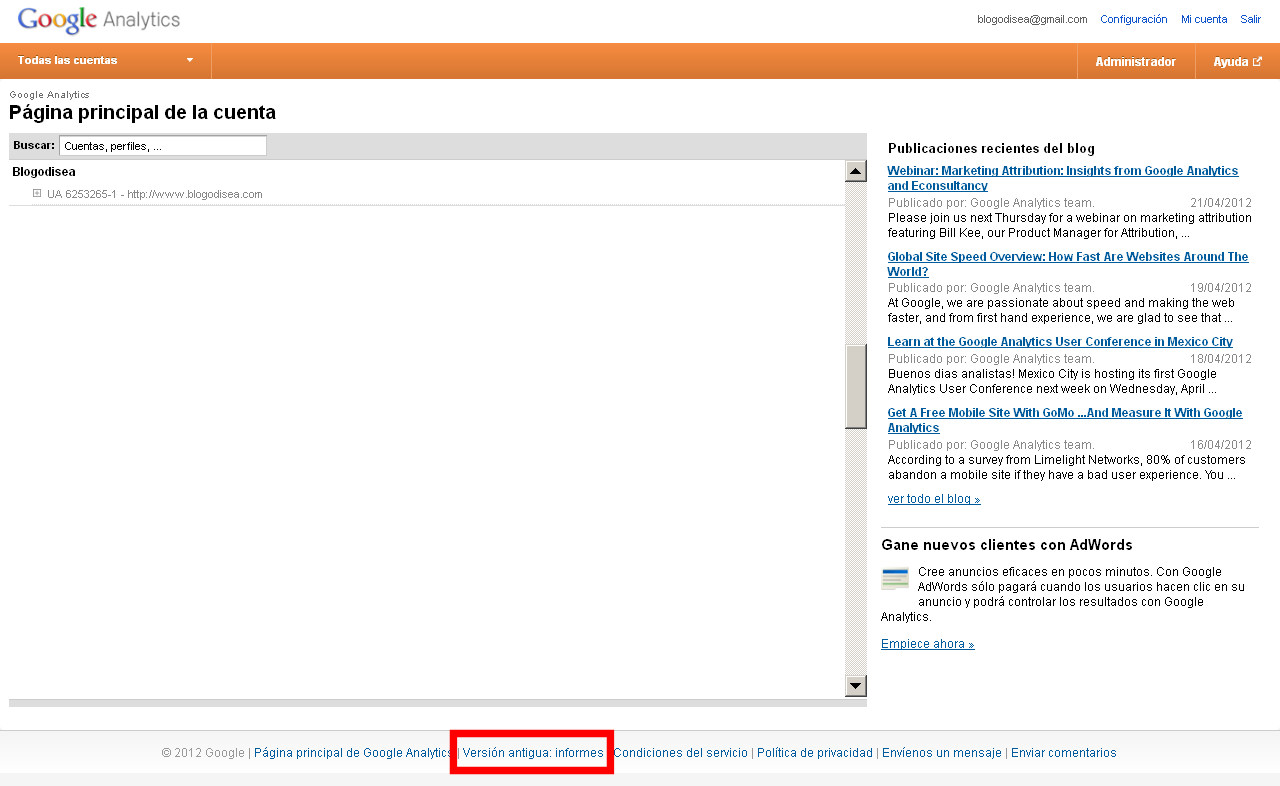Image resolution: width=1280 pixels, height=786 pixels.
Task: Click the accounts list scrollbar thumb
Action: tap(856, 386)
